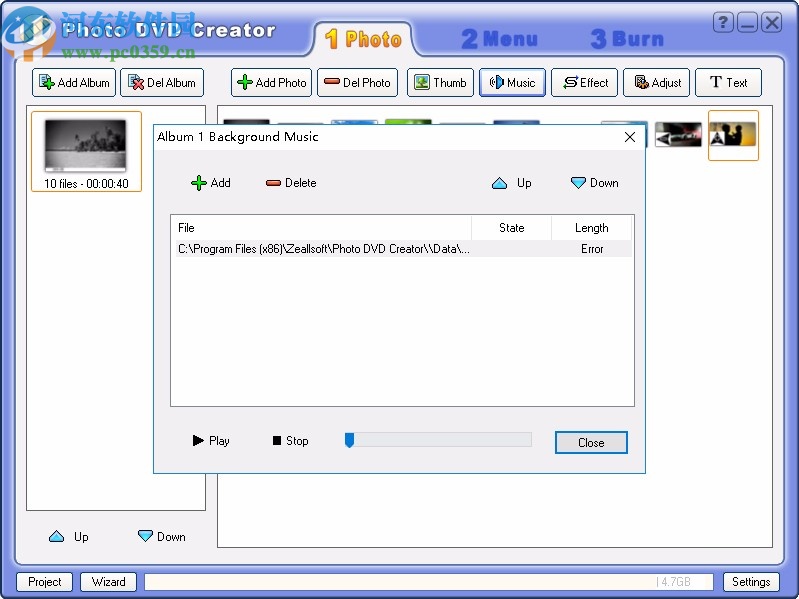The height and width of the screenshot is (599, 799).
Task: Open the Thumb tool
Action: click(x=440, y=83)
